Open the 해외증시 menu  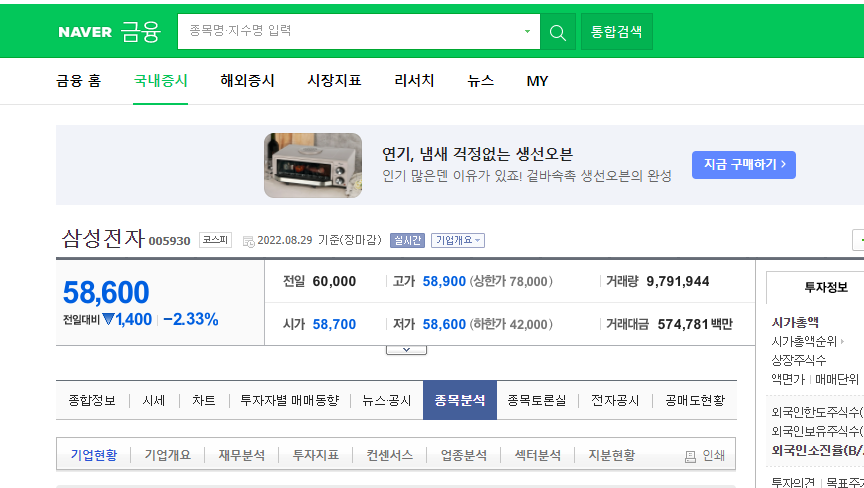click(247, 81)
